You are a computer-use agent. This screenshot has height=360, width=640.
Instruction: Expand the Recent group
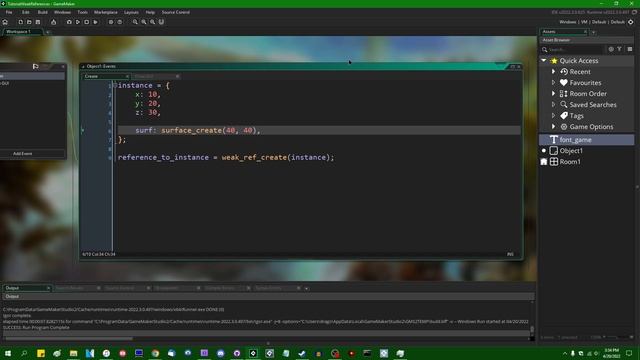coord(553,71)
